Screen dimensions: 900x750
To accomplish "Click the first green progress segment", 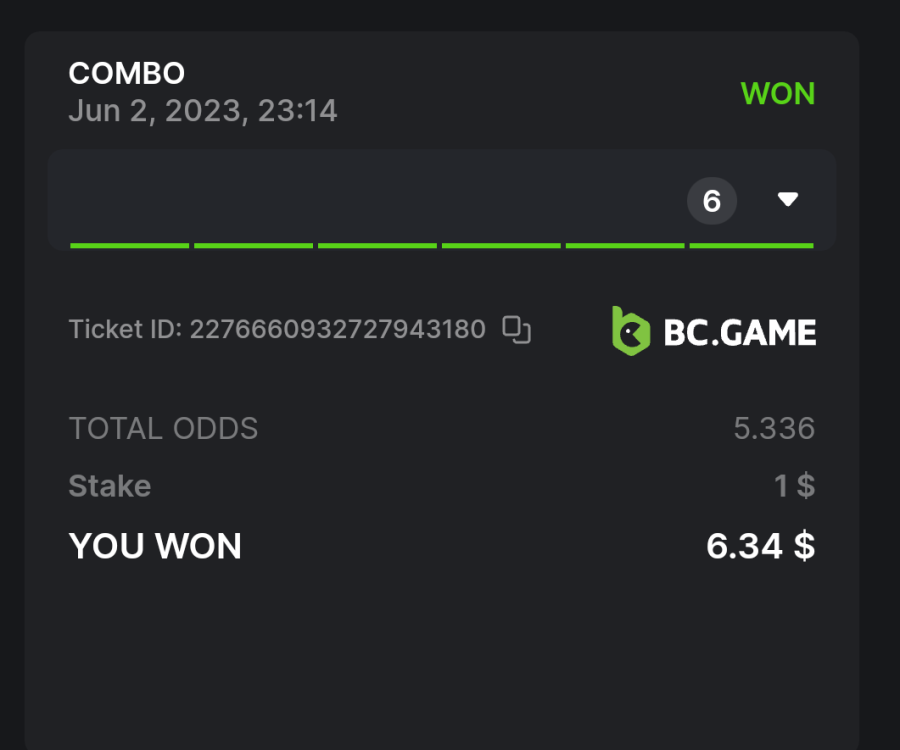I will 130,245.
